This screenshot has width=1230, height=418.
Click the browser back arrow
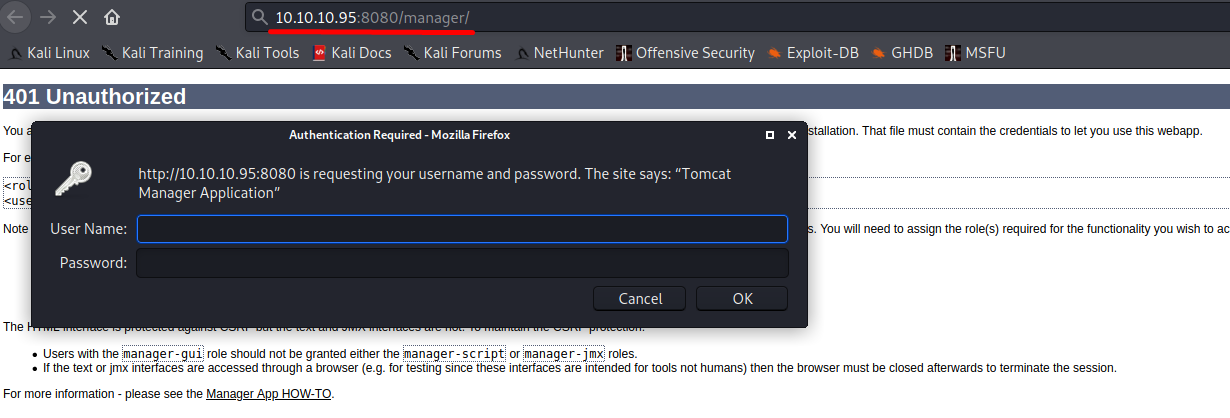click(15, 17)
